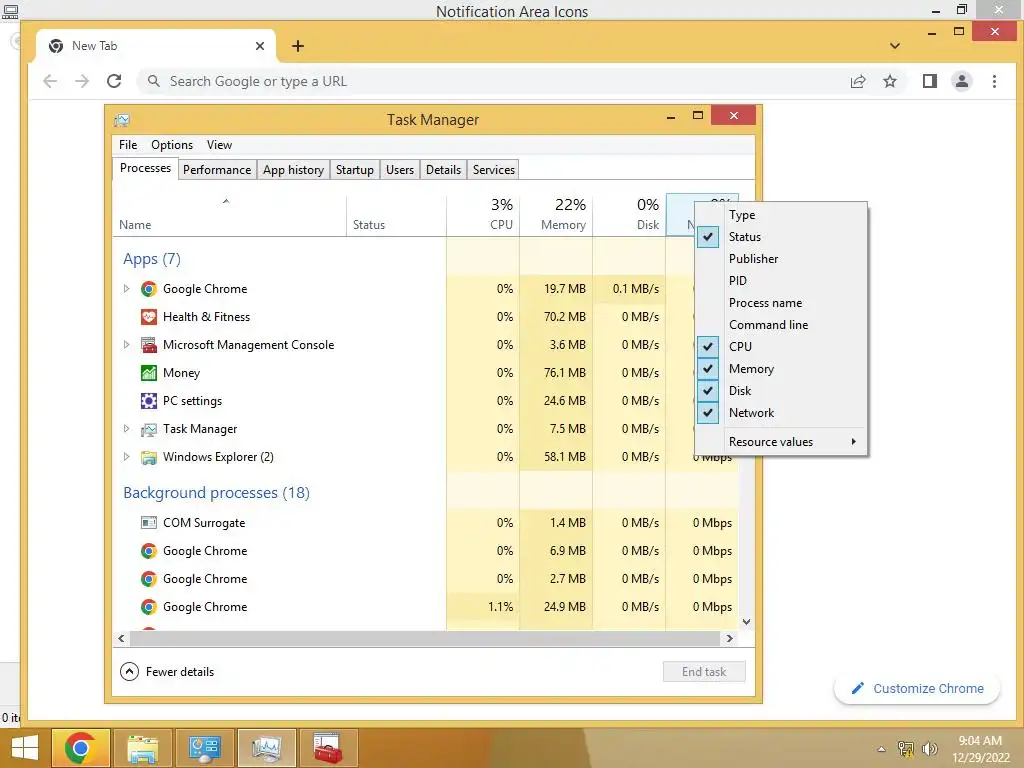Click Chrome icon in the 24.9 MB row
Screen dimensions: 1024x768
(149, 607)
